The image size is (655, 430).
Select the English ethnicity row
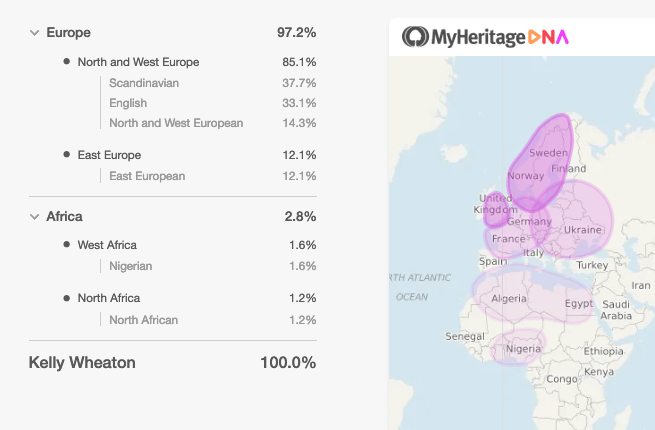[x=128, y=103]
